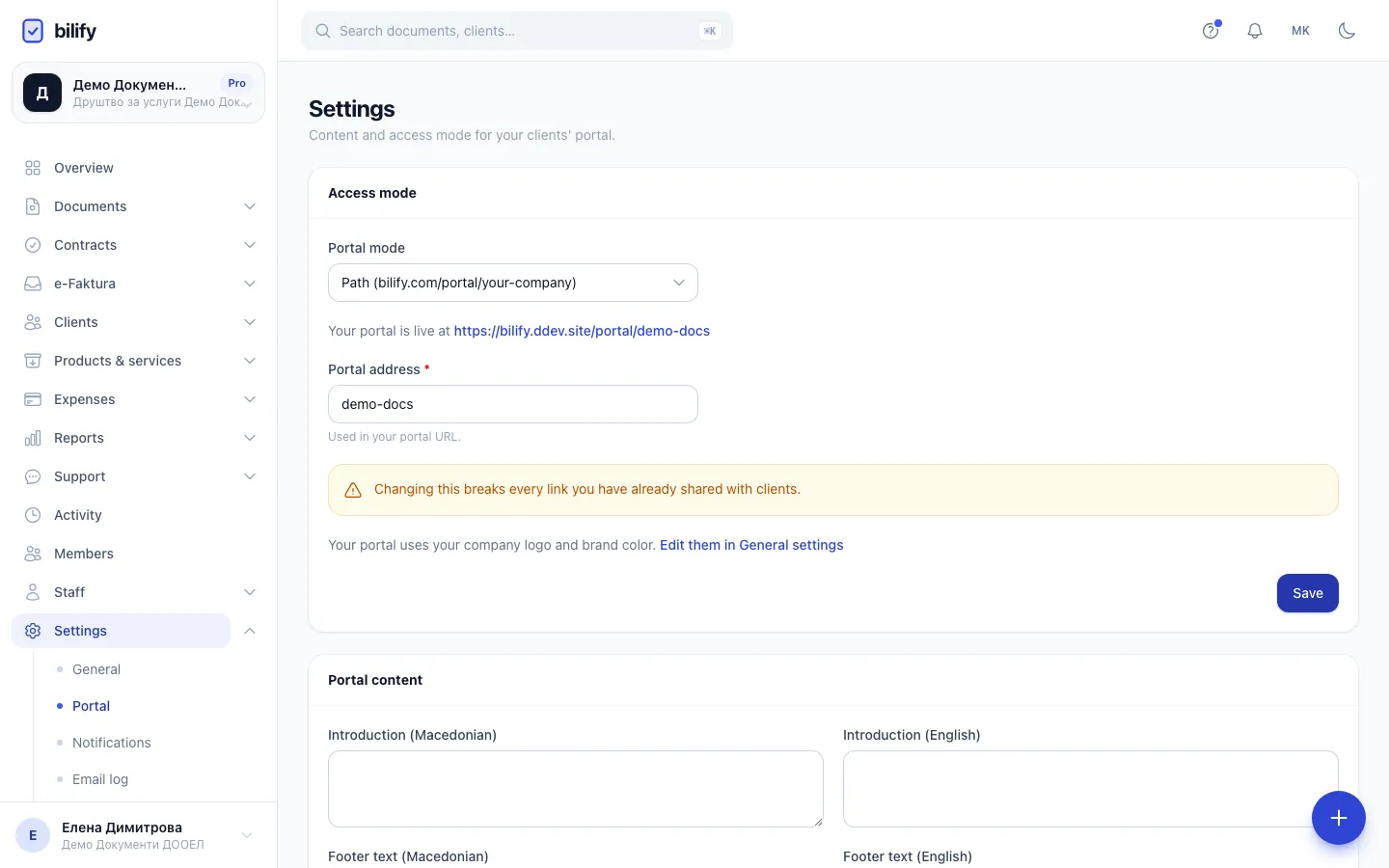Click the Documents file icon
The height and width of the screenshot is (868, 1389).
coord(33,206)
